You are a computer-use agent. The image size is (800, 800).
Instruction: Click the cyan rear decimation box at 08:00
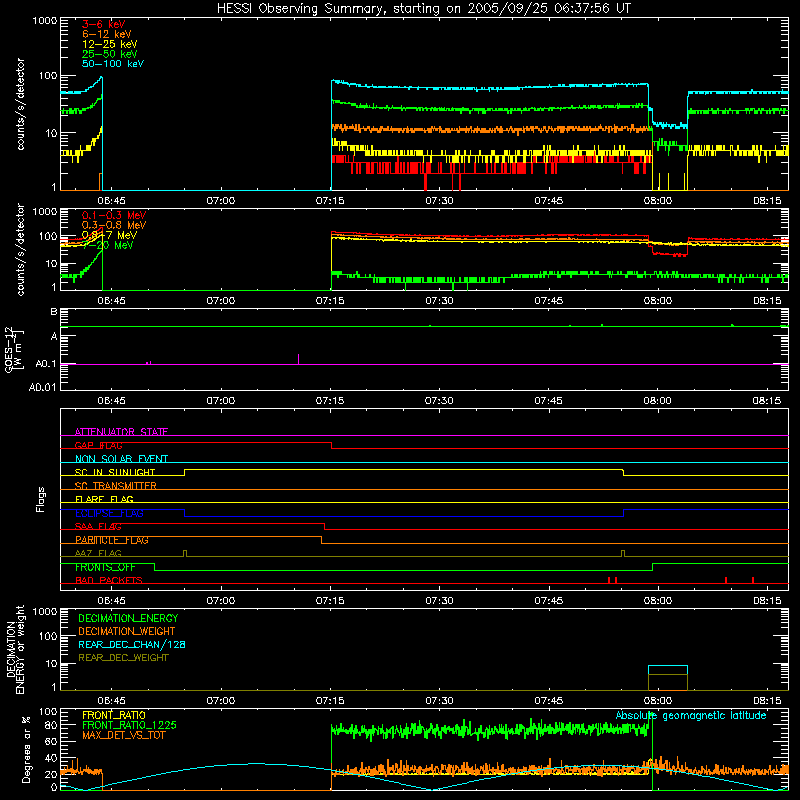pos(668,670)
